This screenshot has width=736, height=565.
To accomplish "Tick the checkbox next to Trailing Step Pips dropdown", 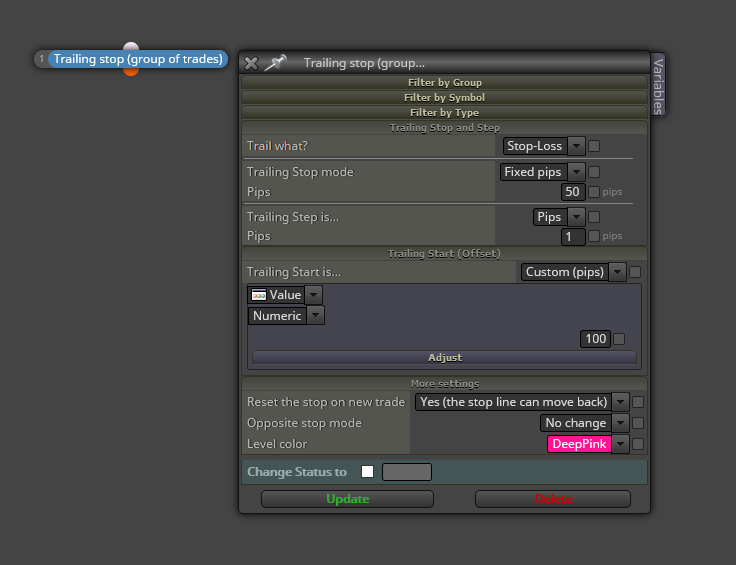I will coord(594,217).
